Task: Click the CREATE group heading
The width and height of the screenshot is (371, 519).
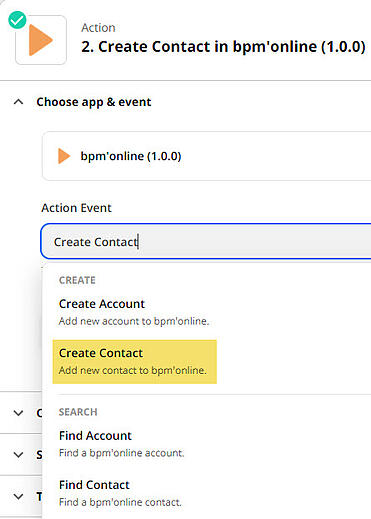Action: pyautogui.click(x=77, y=280)
